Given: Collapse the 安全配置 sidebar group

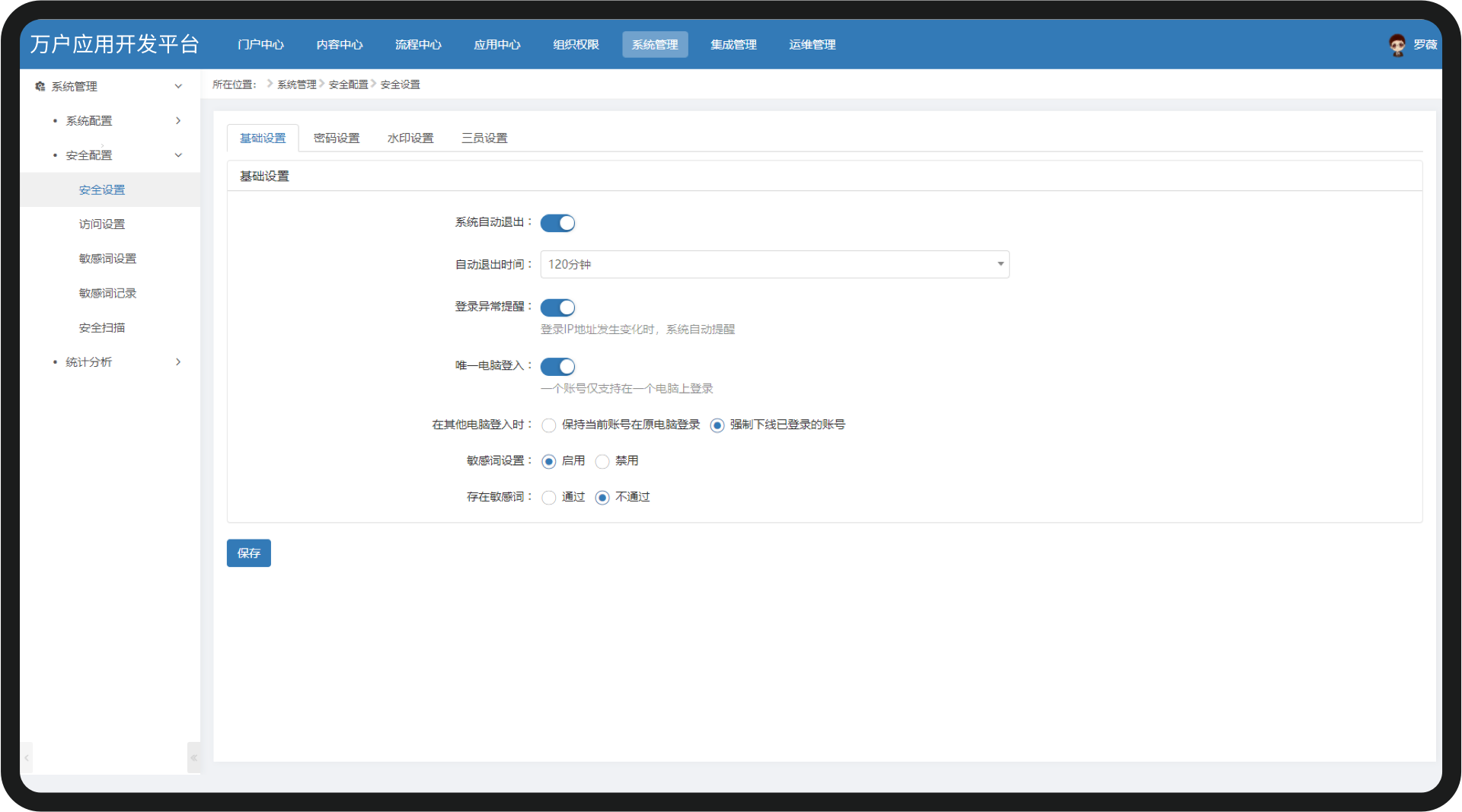Looking at the screenshot, I should (177, 155).
